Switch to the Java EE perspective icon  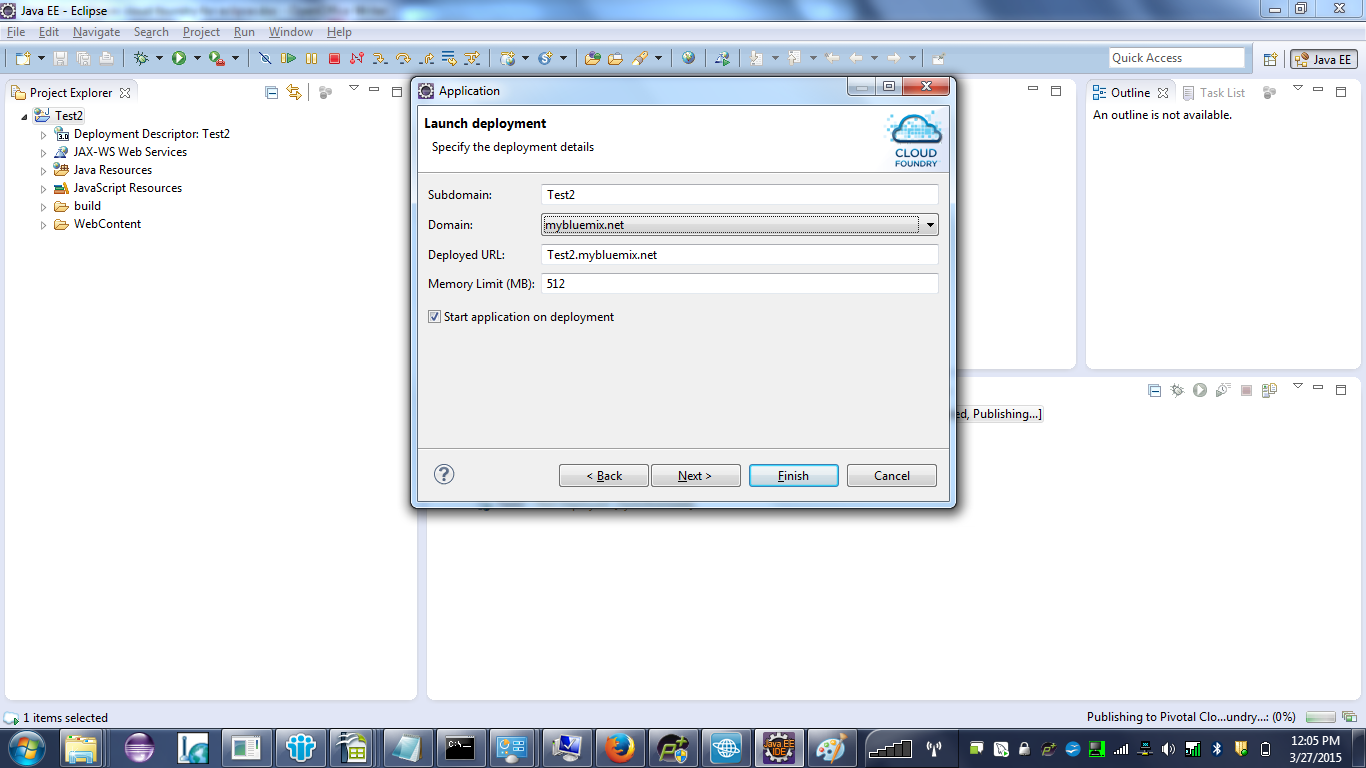pyautogui.click(x=1322, y=59)
